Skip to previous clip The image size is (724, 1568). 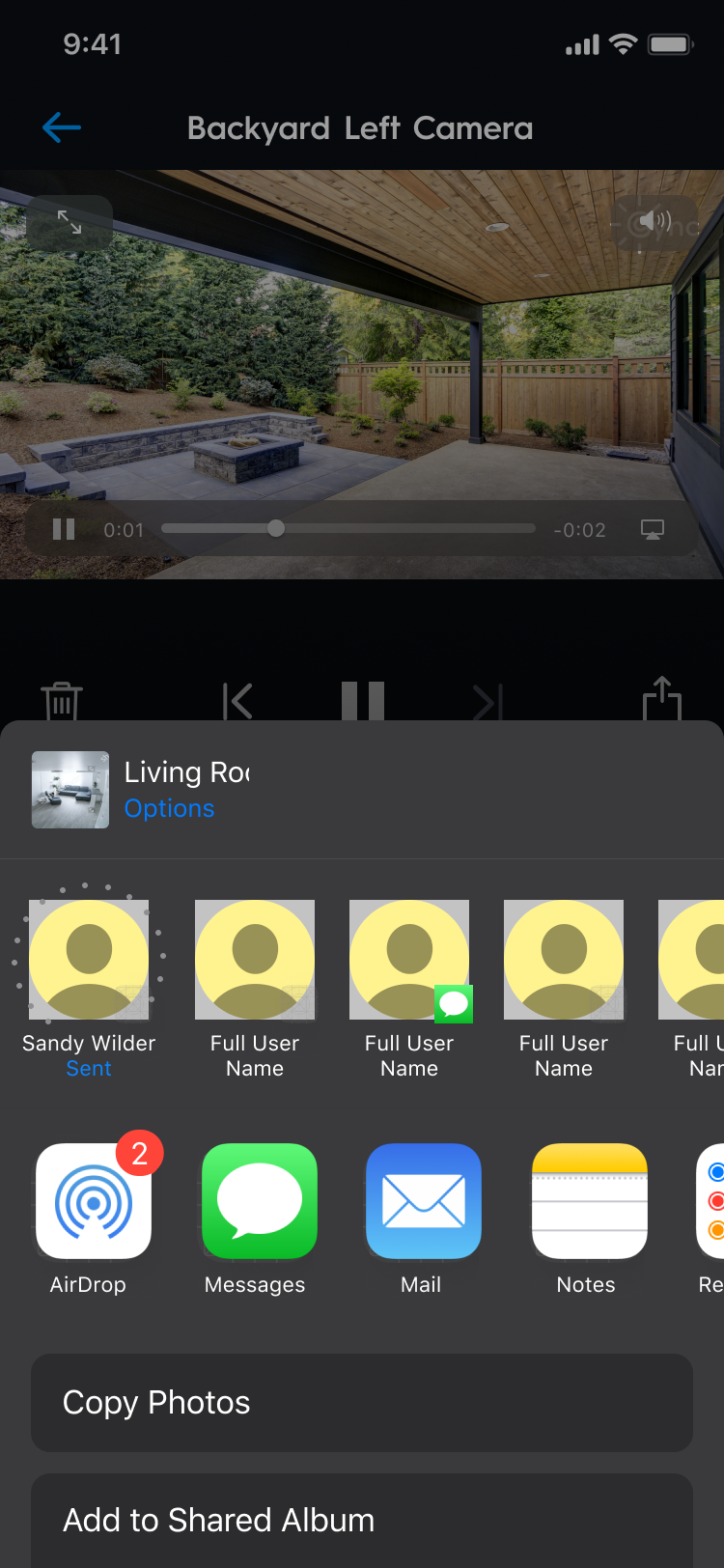click(237, 701)
